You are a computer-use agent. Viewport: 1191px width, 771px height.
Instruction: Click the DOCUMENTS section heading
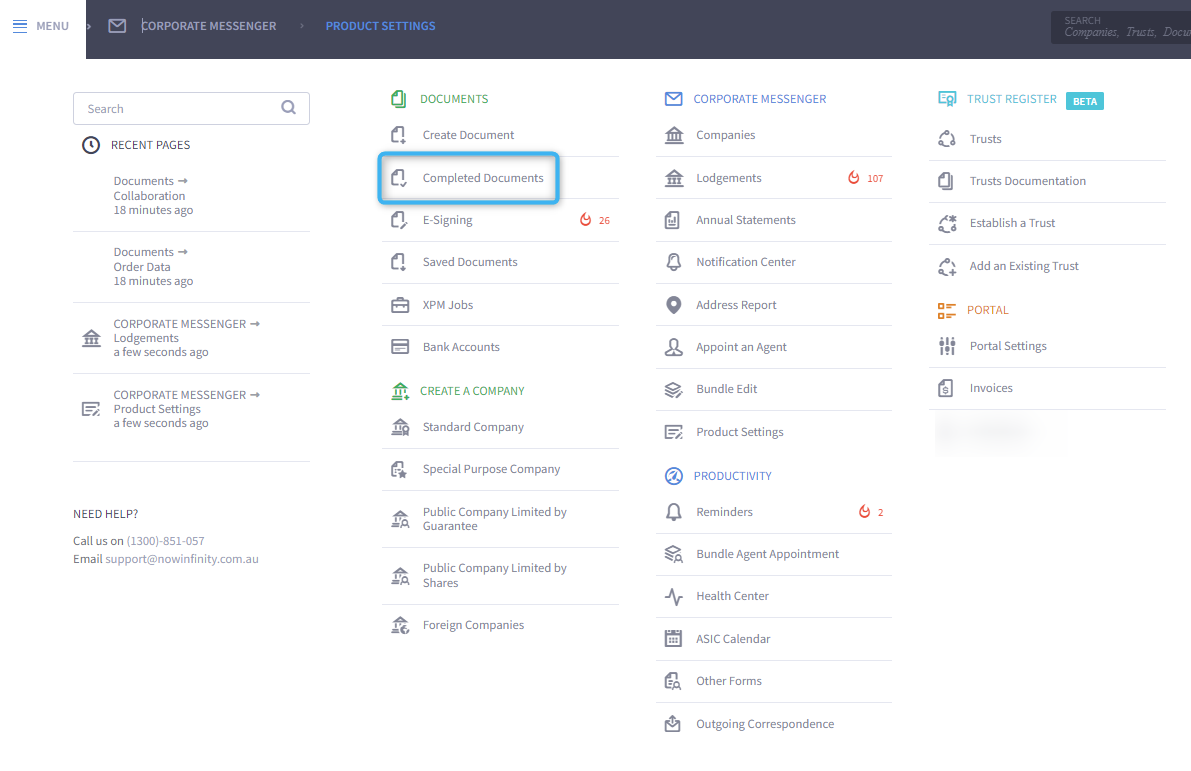pos(454,99)
